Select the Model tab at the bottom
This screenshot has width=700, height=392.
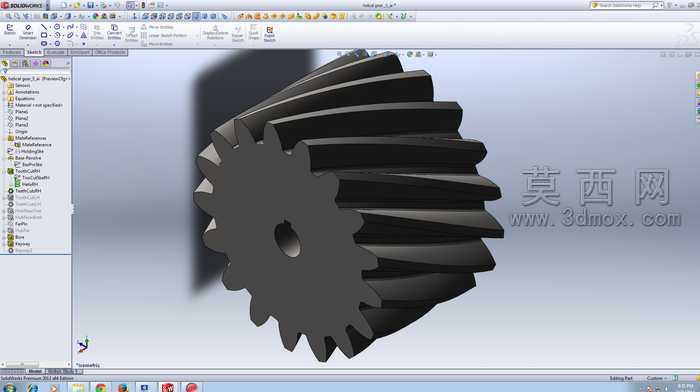35,371
